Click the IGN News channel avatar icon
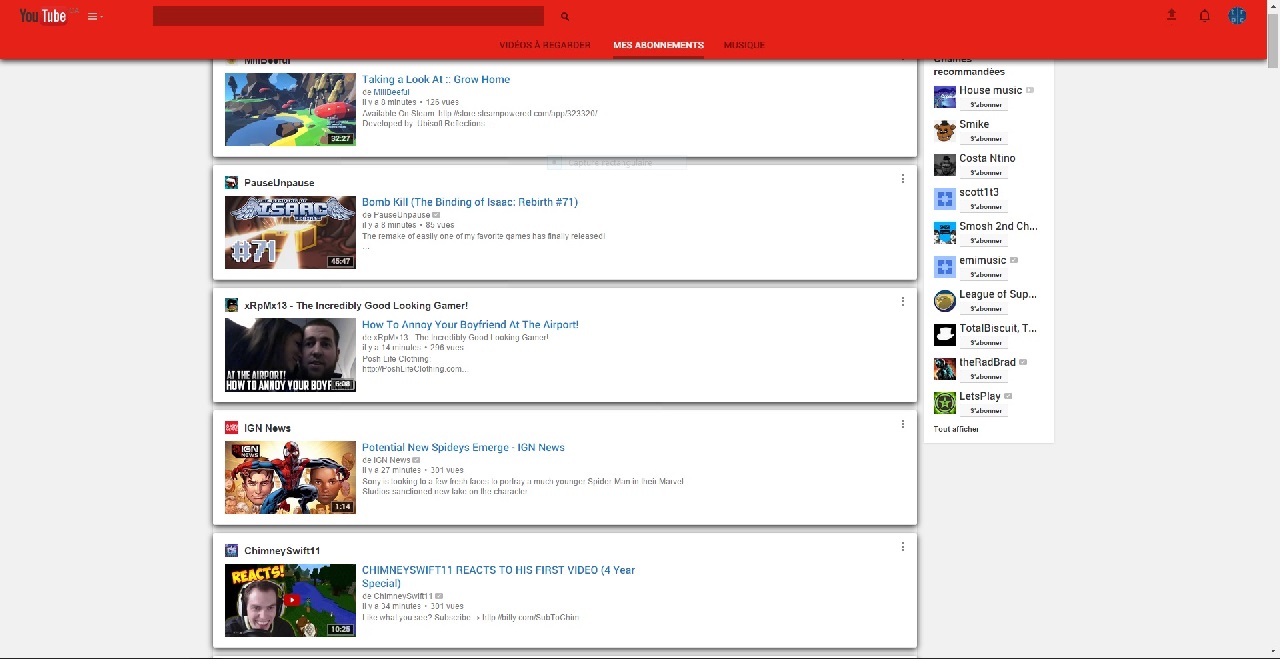1280x659 pixels. pos(231,428)
